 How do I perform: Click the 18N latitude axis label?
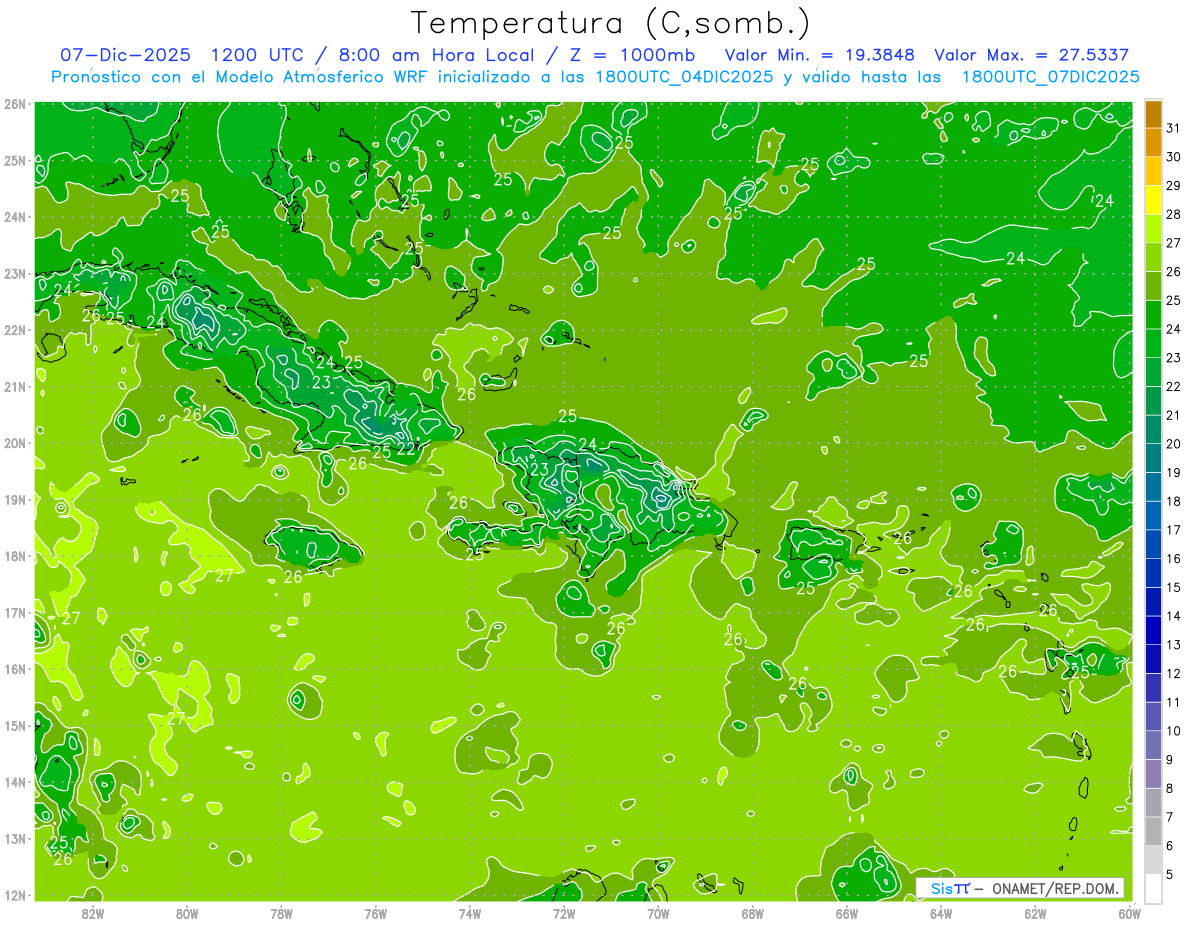15,556
